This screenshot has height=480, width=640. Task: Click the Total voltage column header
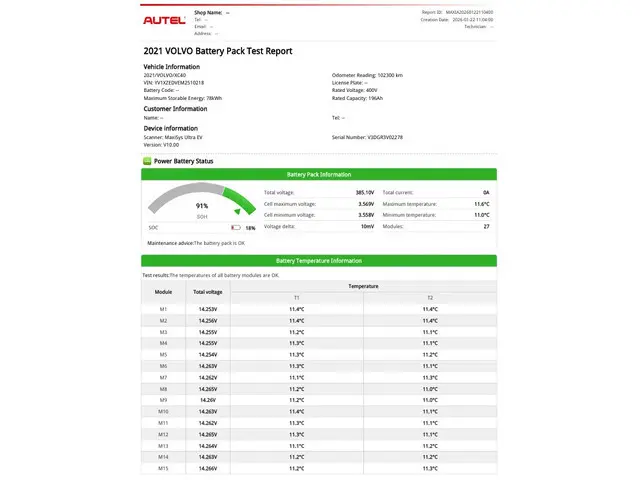207,291
